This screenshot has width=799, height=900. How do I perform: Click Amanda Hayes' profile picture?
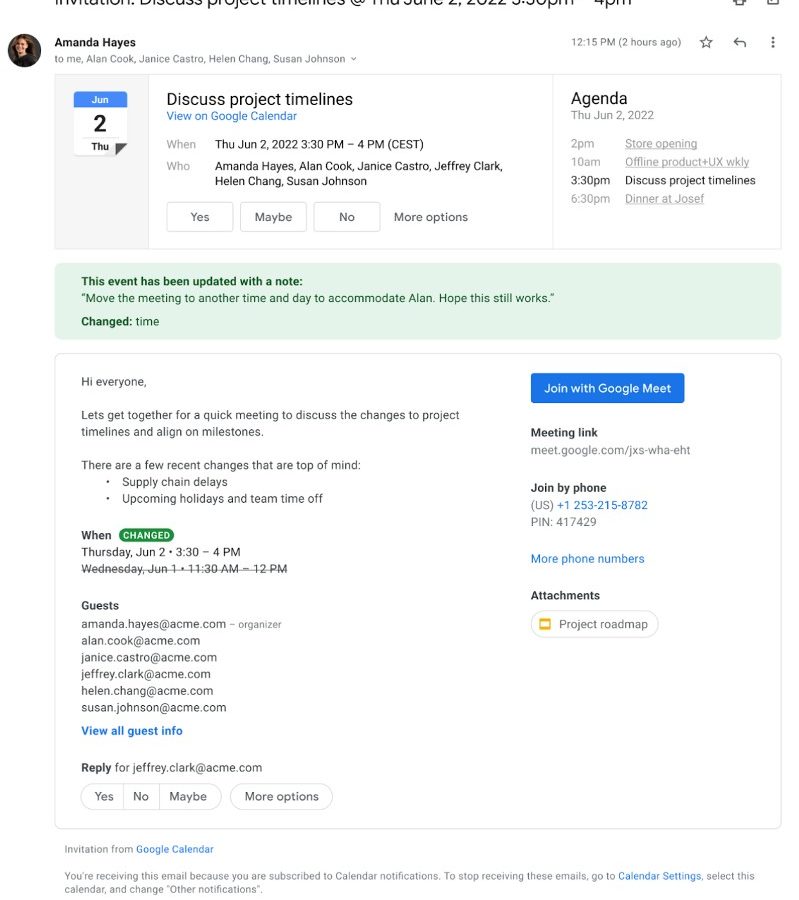point(24,50)
